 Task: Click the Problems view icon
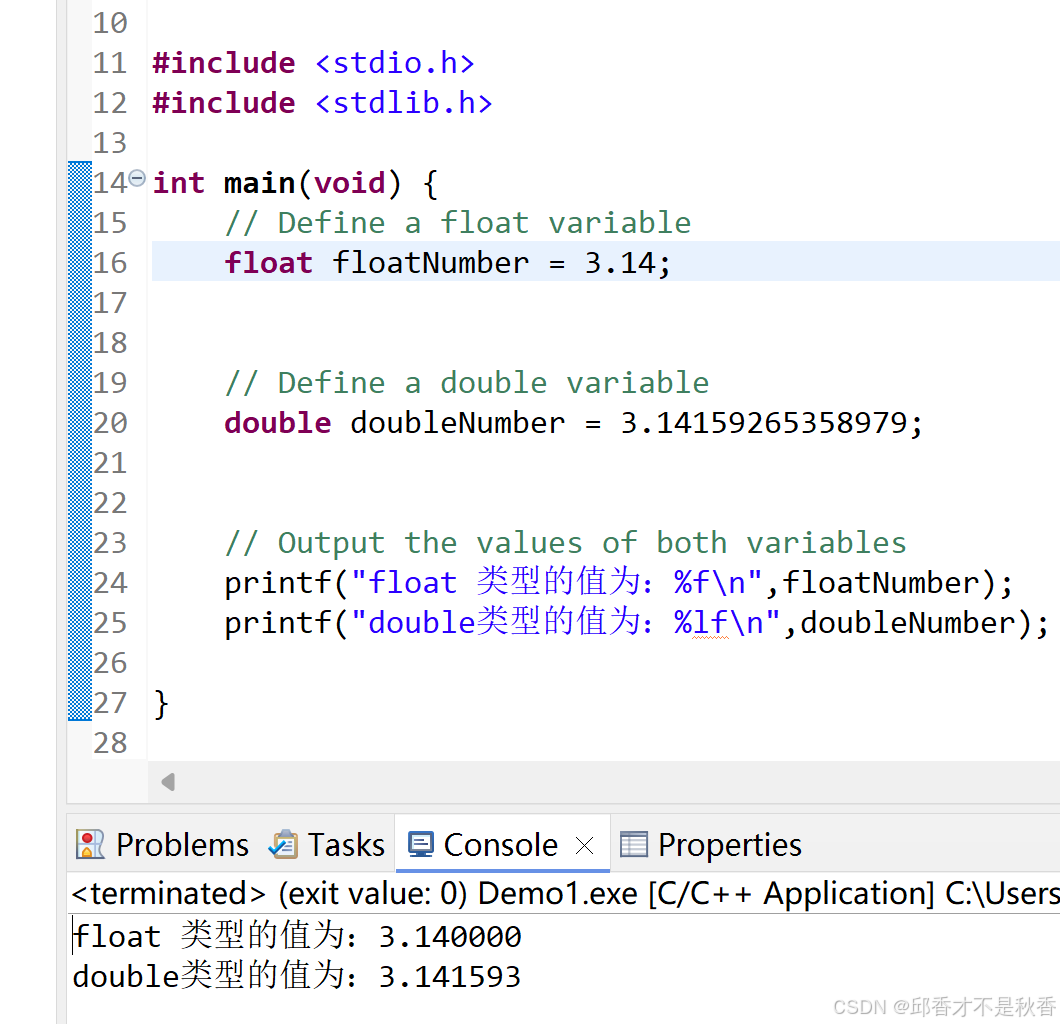pos(88,844)
